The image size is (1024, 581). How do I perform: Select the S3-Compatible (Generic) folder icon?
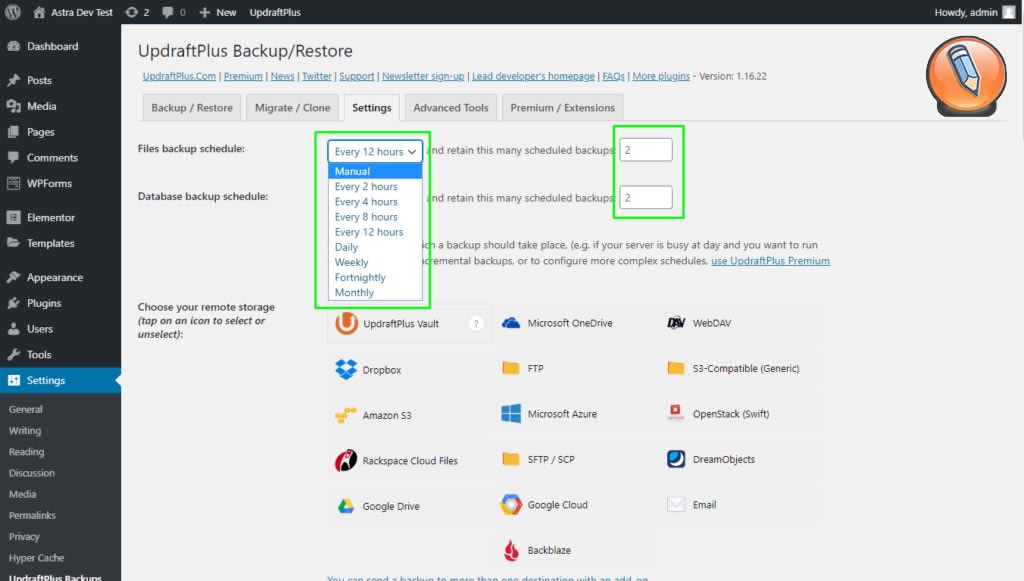676,368
